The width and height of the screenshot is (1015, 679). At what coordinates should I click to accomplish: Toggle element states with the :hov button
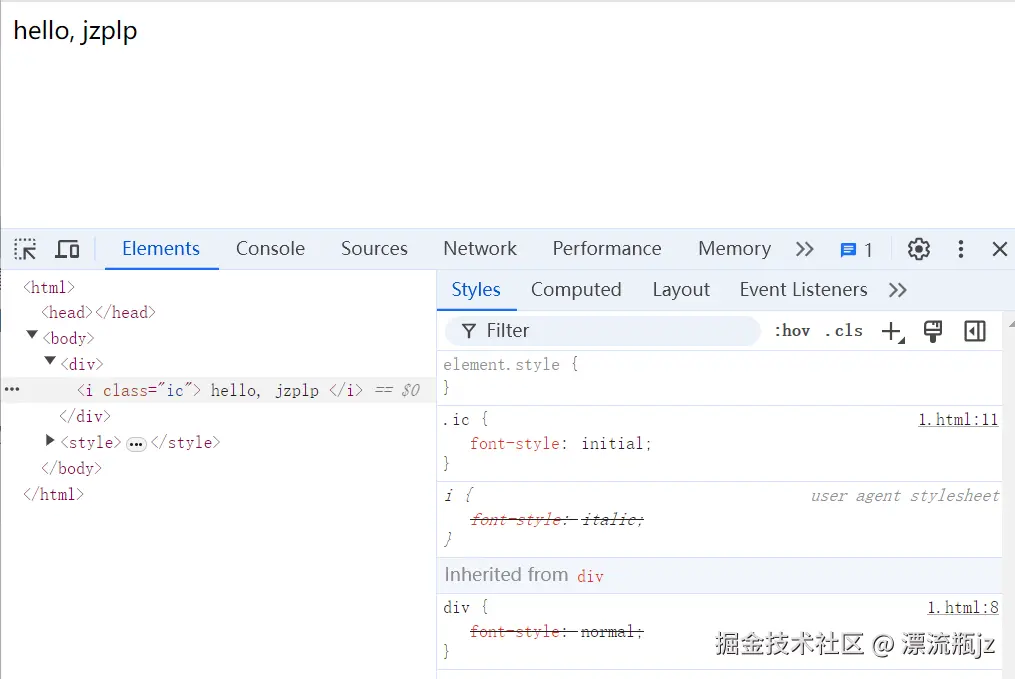click(x=792, y=330)
